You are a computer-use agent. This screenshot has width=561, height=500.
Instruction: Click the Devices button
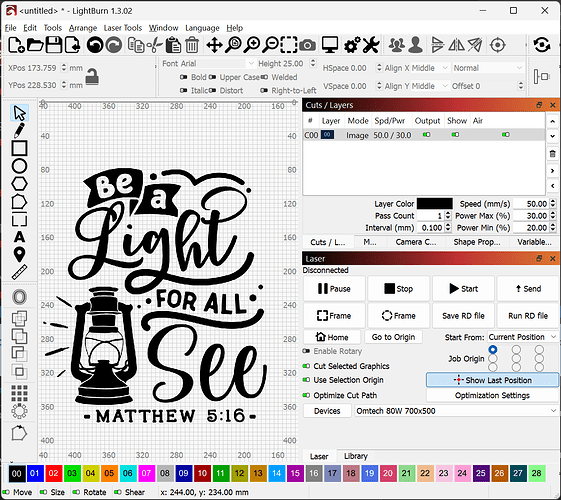coord(327,411)
